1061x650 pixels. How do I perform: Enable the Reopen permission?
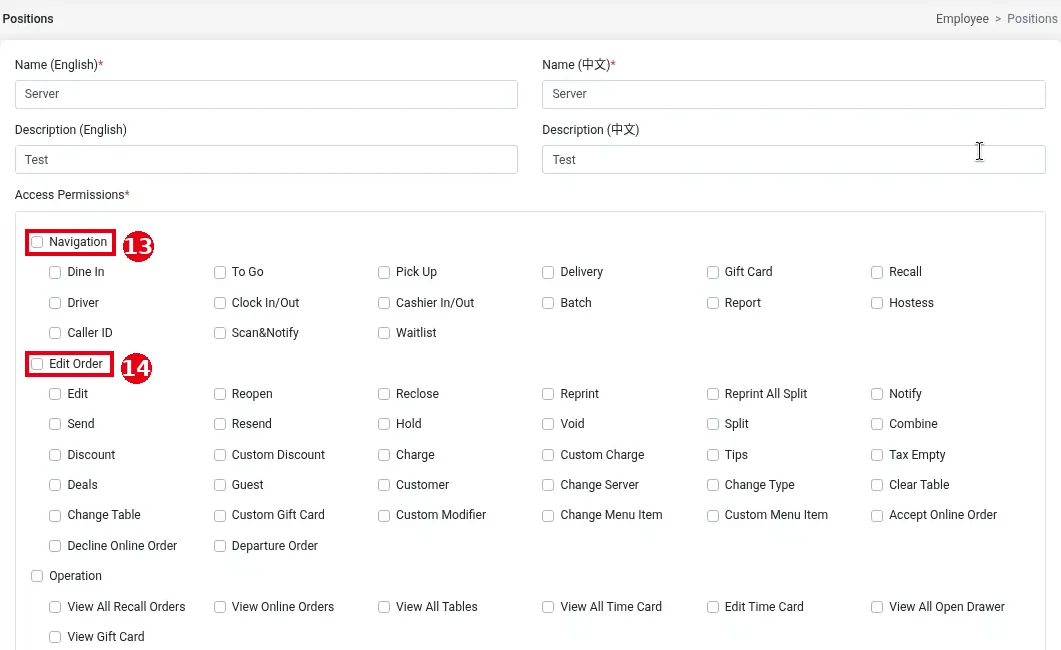click(x=220, y=394)
